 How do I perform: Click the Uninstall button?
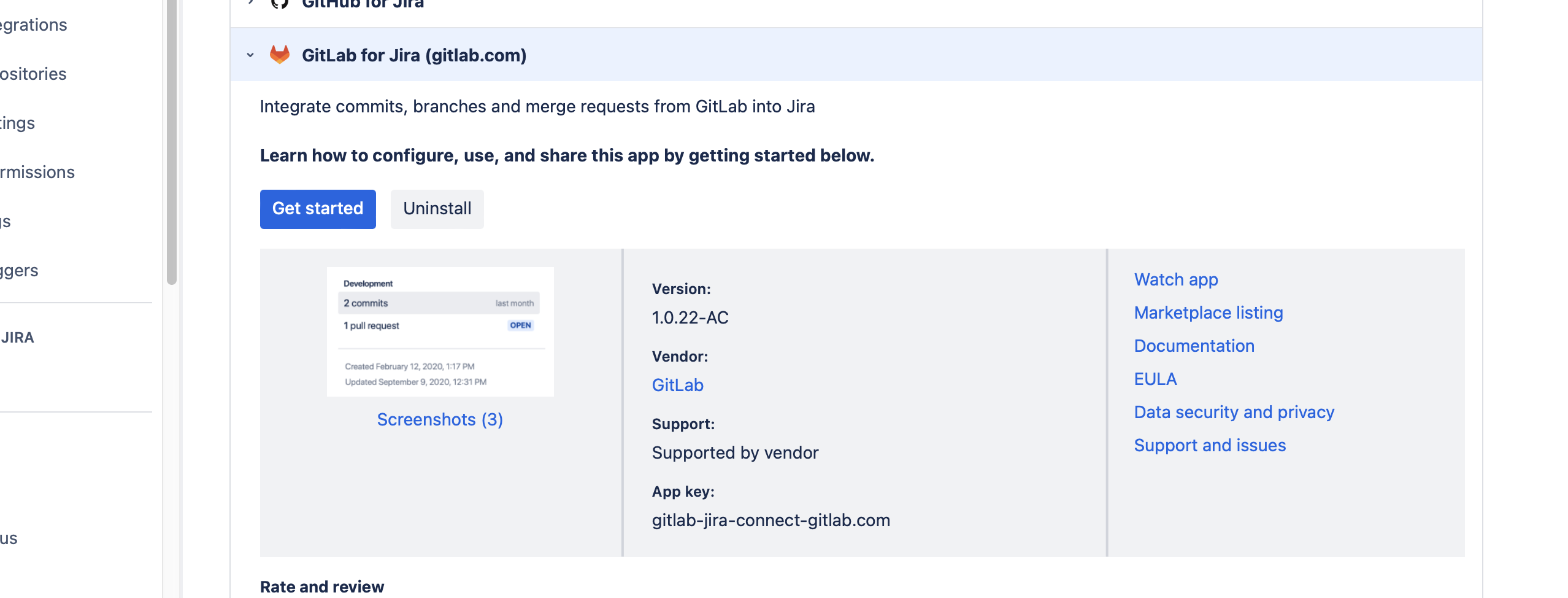(437, 209)
